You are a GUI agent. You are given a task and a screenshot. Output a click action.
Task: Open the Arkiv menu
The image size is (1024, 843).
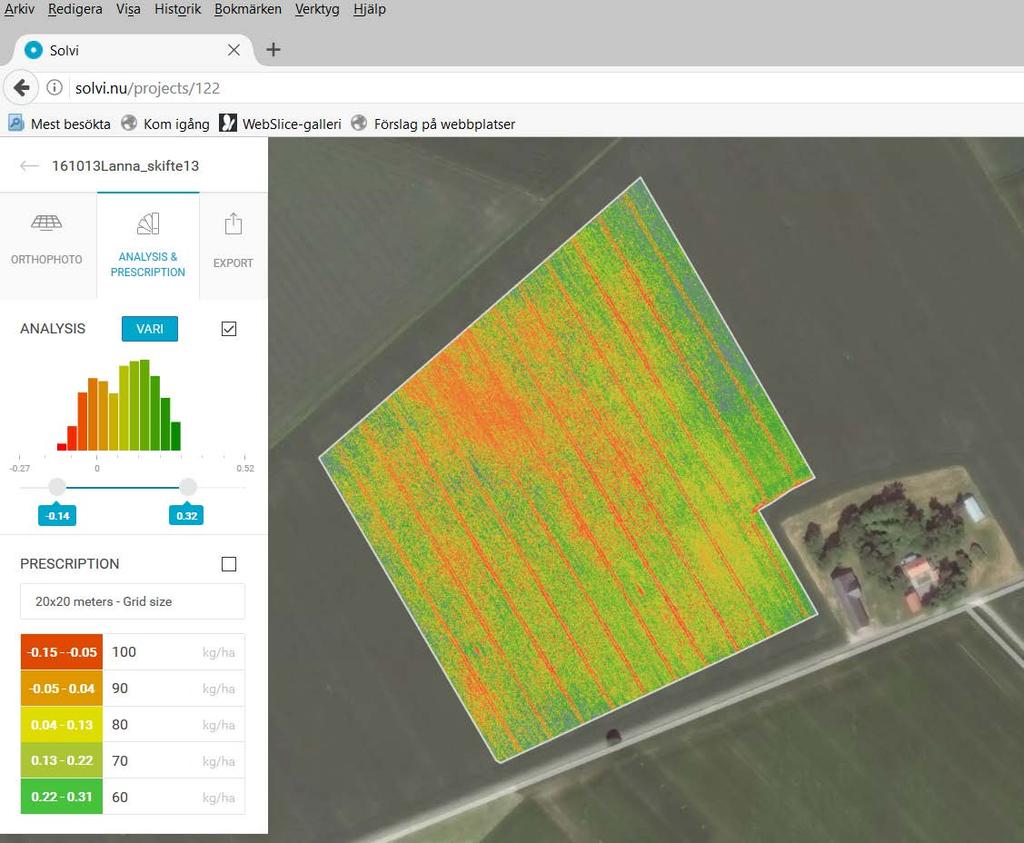(x=19, y=9)
